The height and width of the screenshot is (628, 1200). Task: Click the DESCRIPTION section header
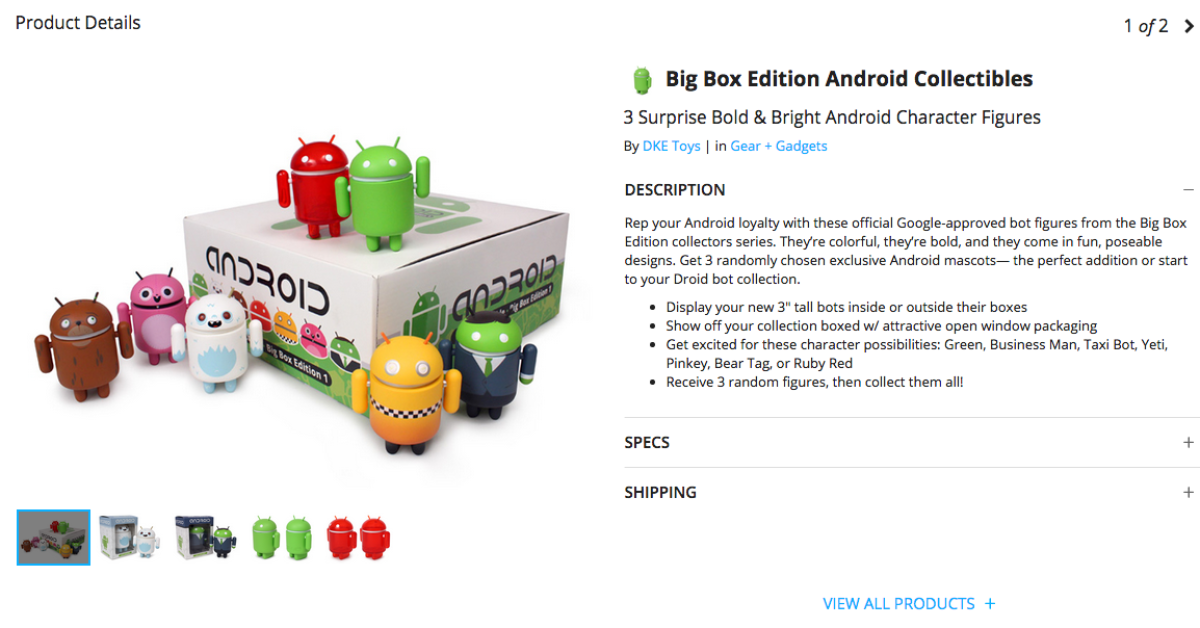point(909,189)
